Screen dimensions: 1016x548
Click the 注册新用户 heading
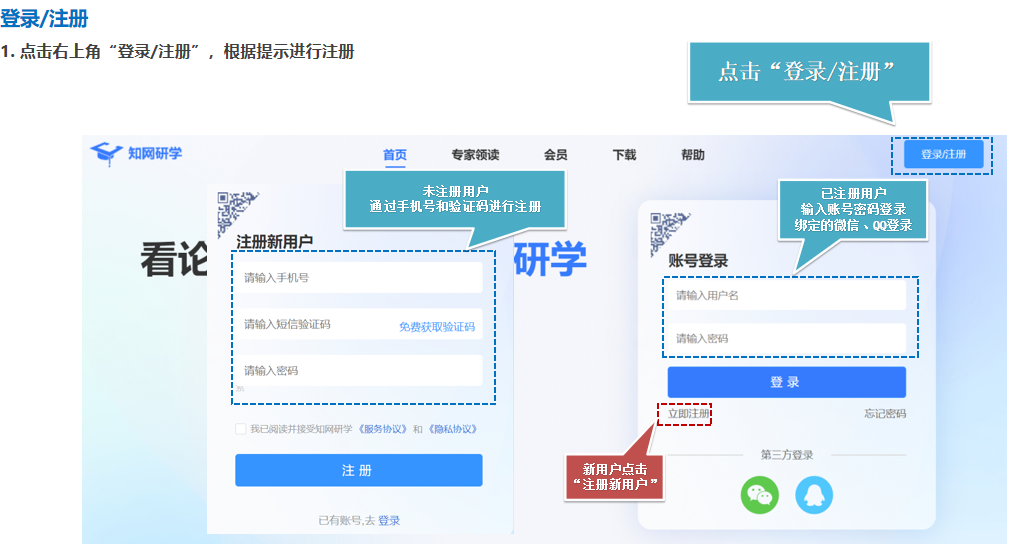[274, 242]
